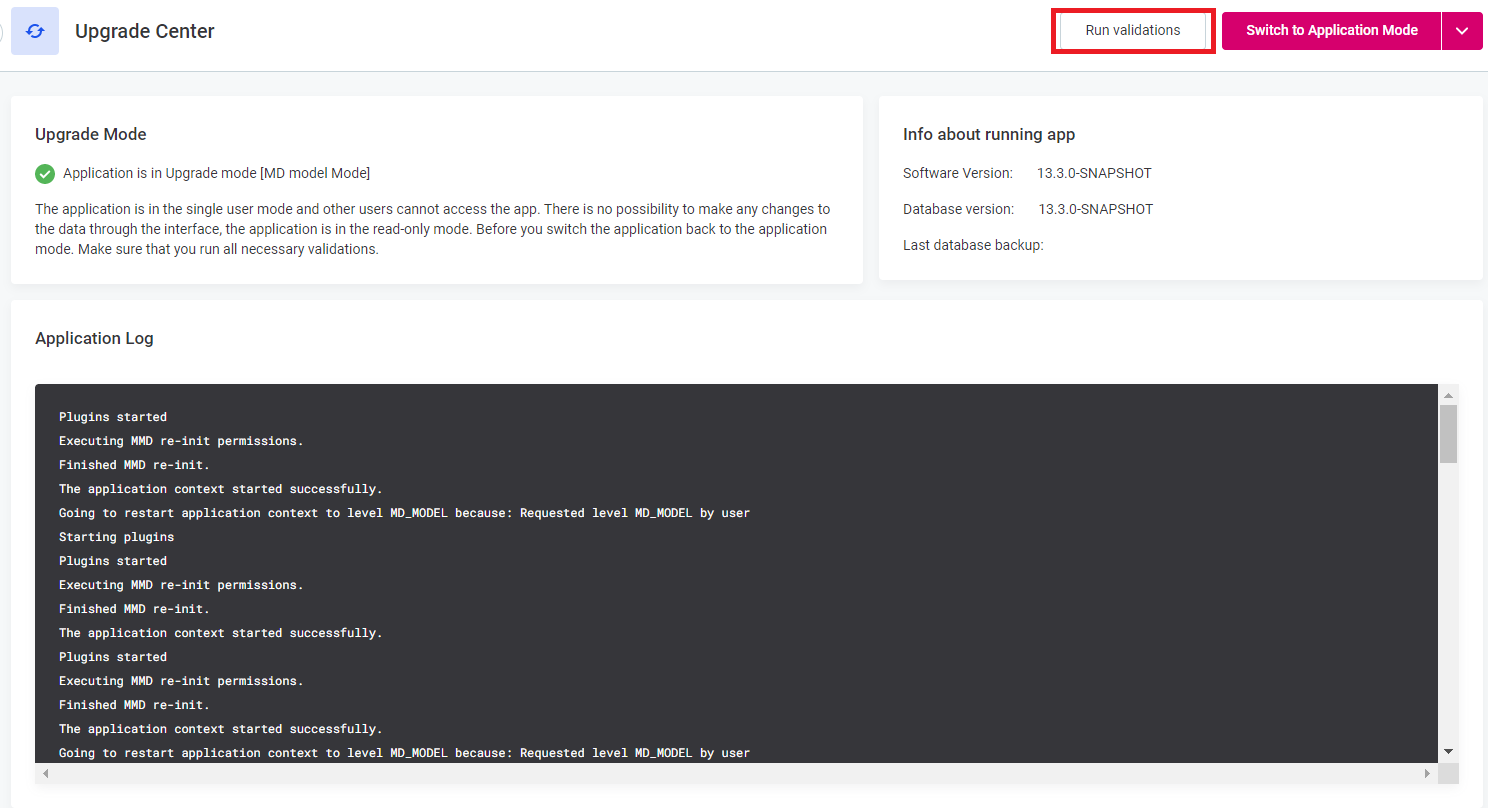Click the single user mode description paragraph

coord(433,229)
